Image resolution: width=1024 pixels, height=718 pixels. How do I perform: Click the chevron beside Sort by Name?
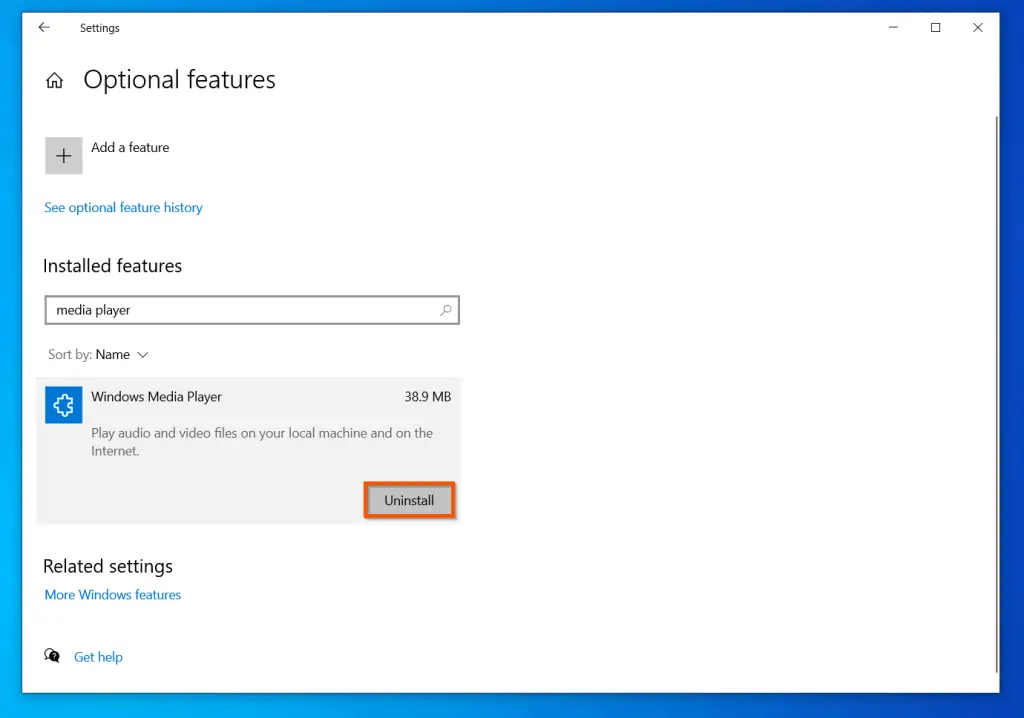141,354
